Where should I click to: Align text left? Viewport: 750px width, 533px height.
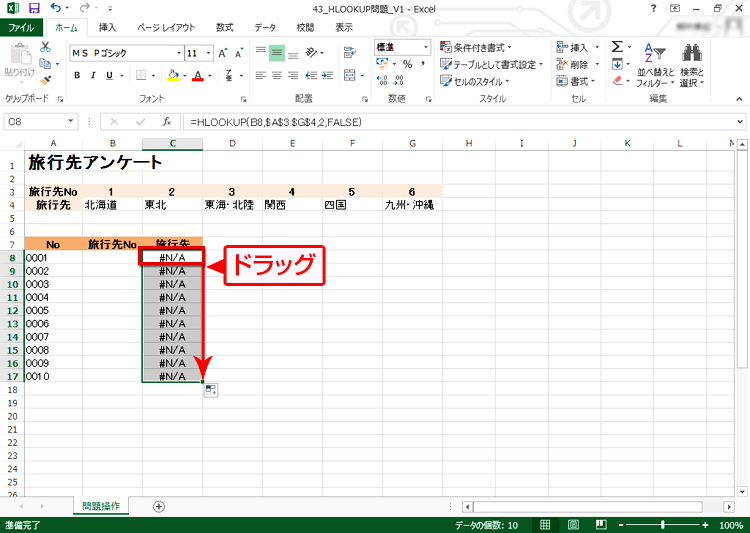pyautogui.click(x=261, y=76)
